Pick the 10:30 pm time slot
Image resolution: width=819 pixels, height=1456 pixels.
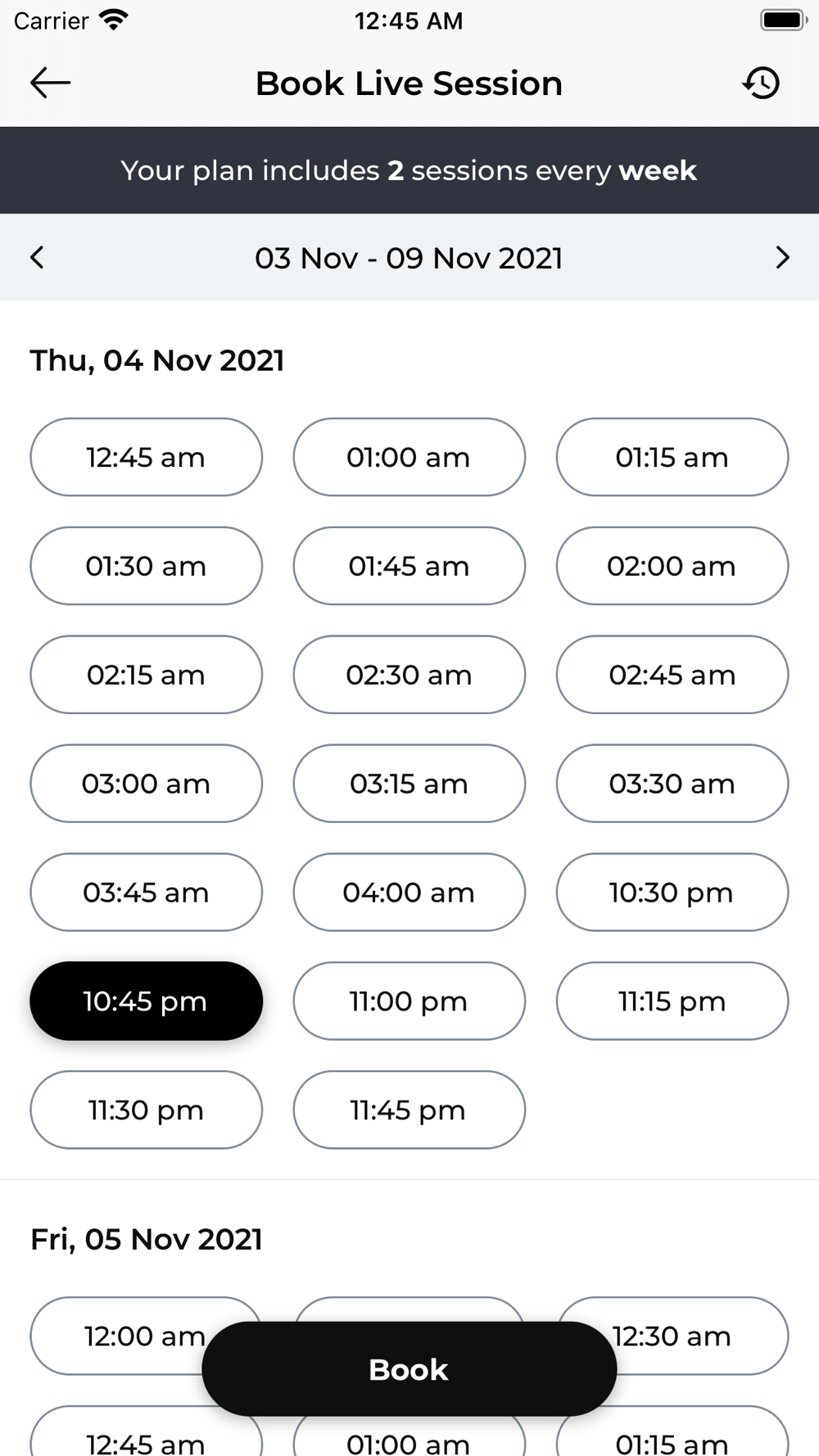pyautogui.click(x=672, y=892)
